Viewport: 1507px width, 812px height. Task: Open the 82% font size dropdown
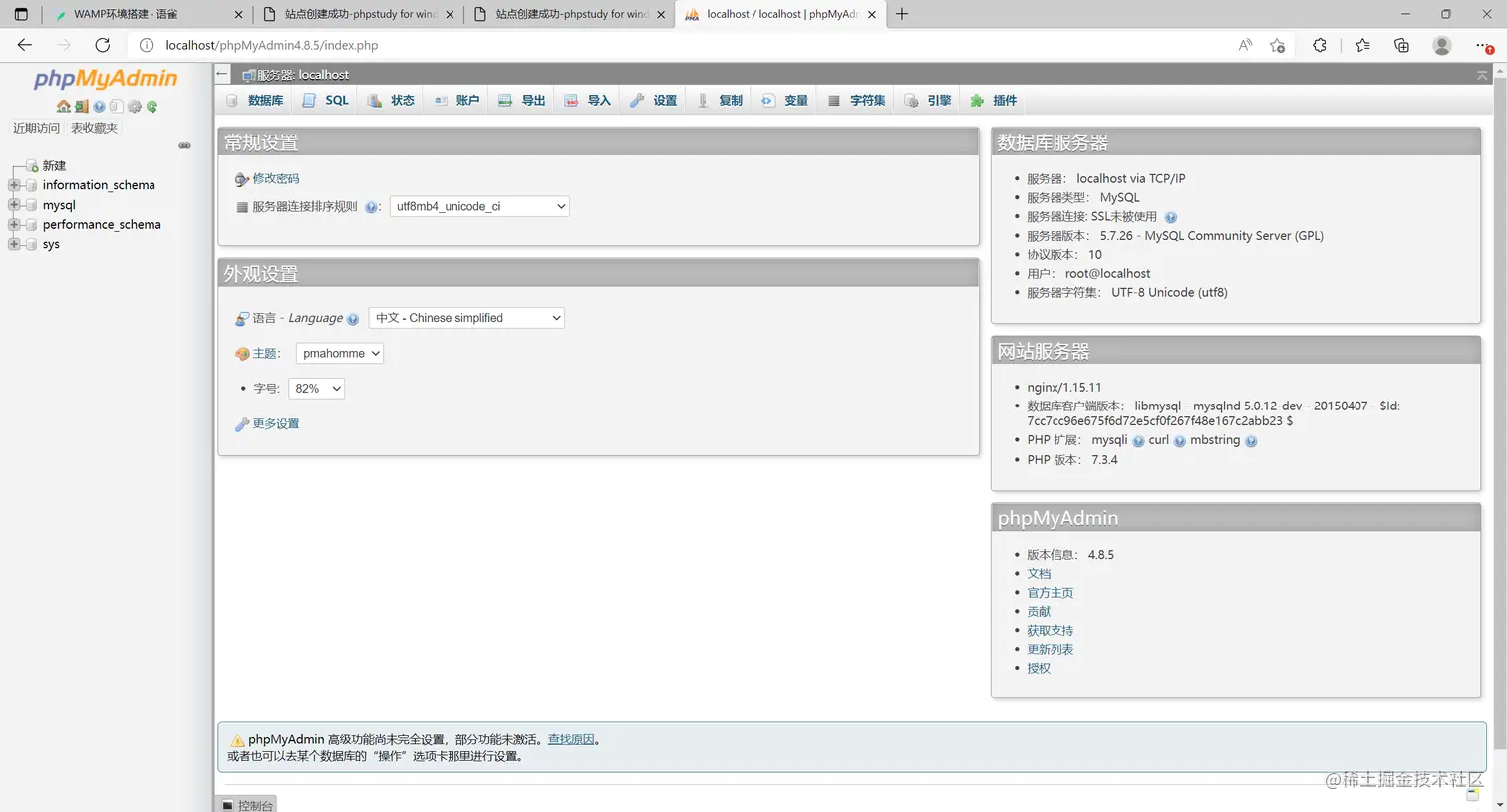point(316,388)
